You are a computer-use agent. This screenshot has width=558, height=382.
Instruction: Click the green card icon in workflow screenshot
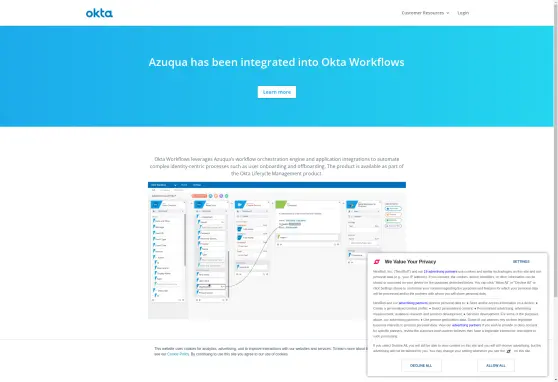coord(281,205)
